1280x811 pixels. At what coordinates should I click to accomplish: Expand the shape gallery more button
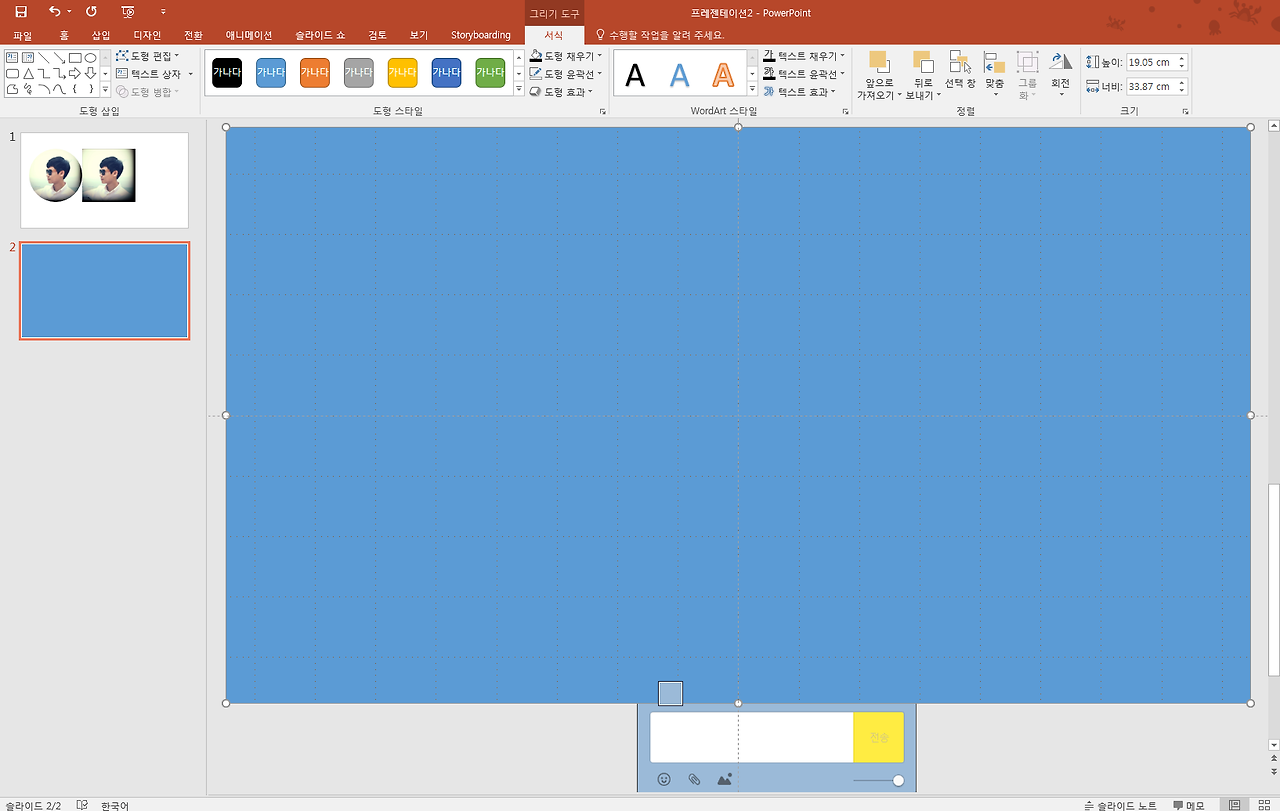pos(105,89)
